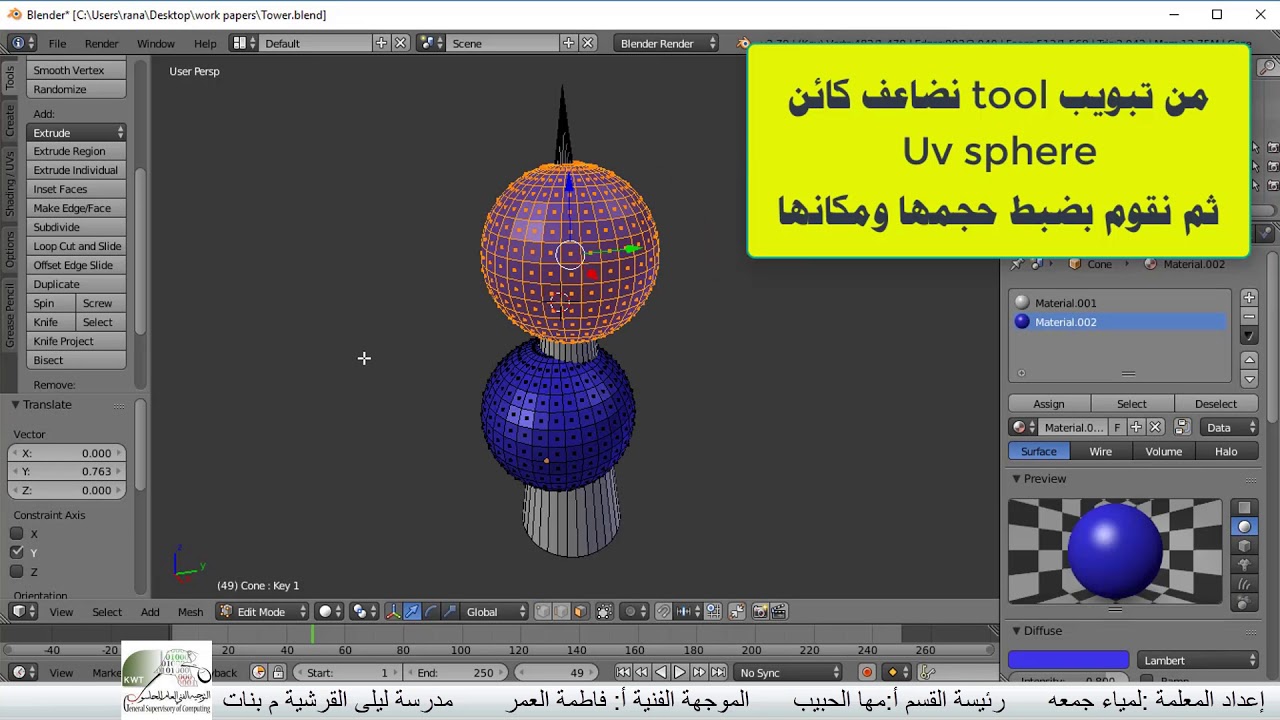Open Blender Render engine dropdown

666,43
